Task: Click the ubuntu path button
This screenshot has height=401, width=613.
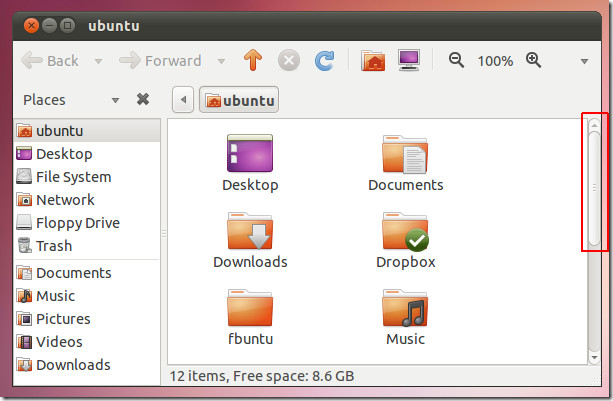Action: tap(239, 100)
